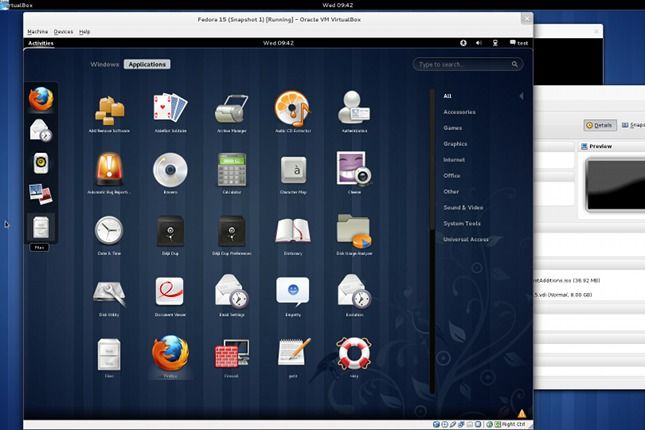Filter apps by Games category
Screen dimensions: 645x430
(x=452, y=128)
